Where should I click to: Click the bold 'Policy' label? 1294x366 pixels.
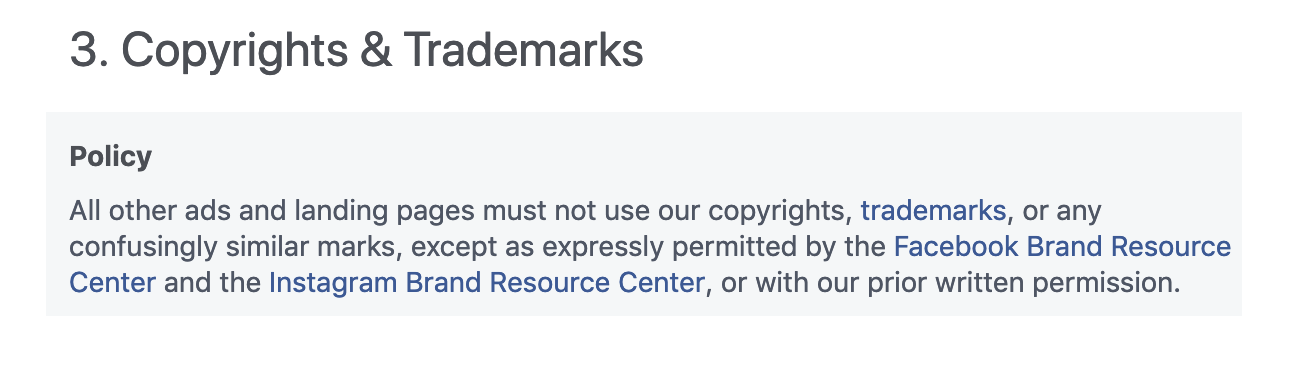point(111,157)
